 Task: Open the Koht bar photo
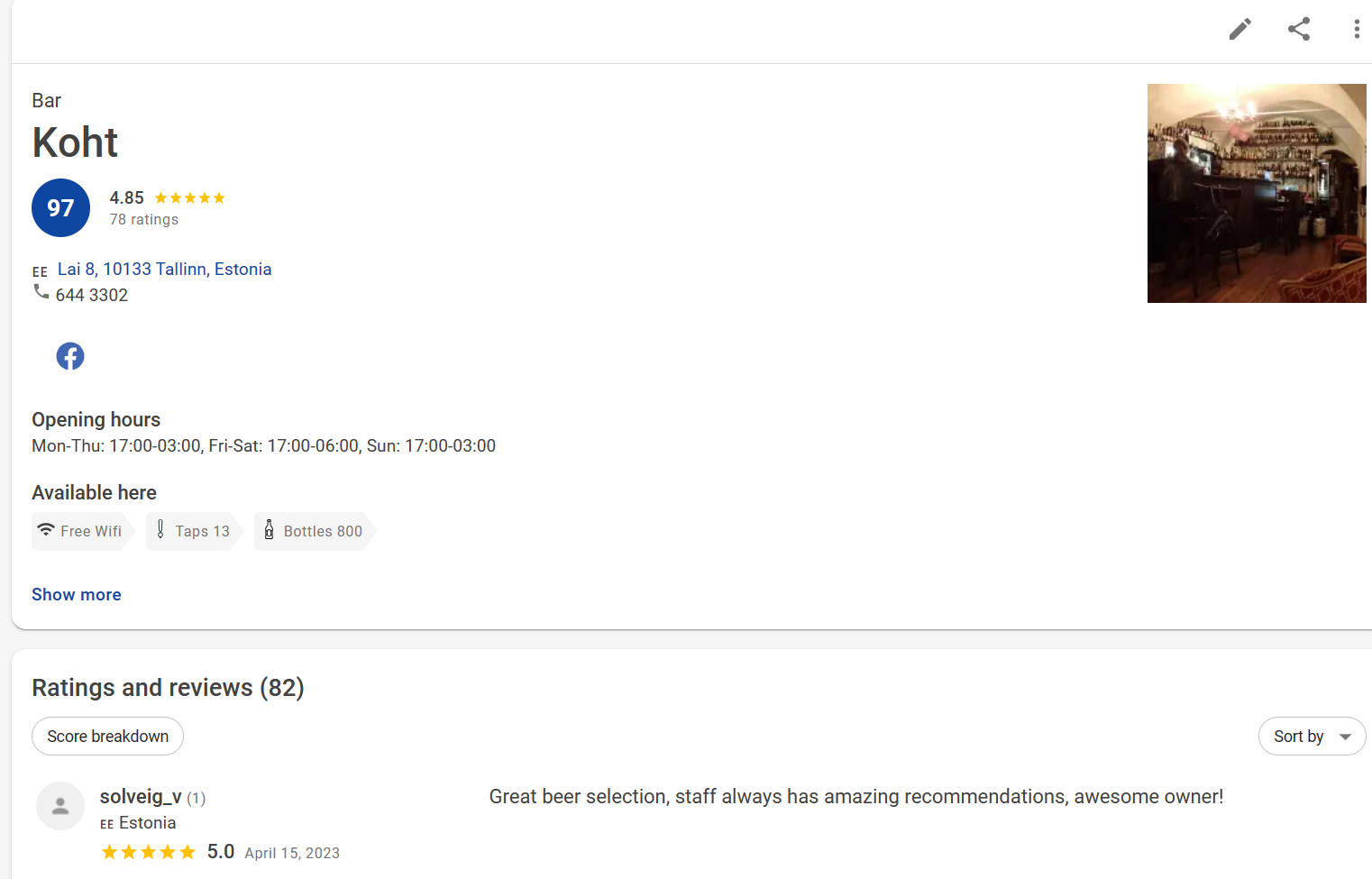[x=1257, y=193]
